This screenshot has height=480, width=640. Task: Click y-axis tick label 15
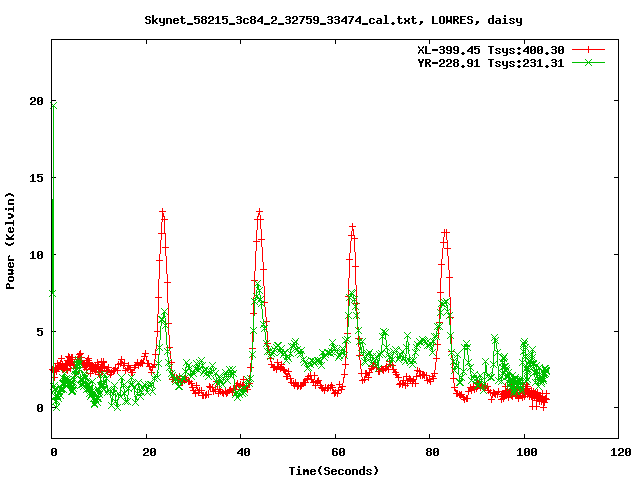(36, 178)
